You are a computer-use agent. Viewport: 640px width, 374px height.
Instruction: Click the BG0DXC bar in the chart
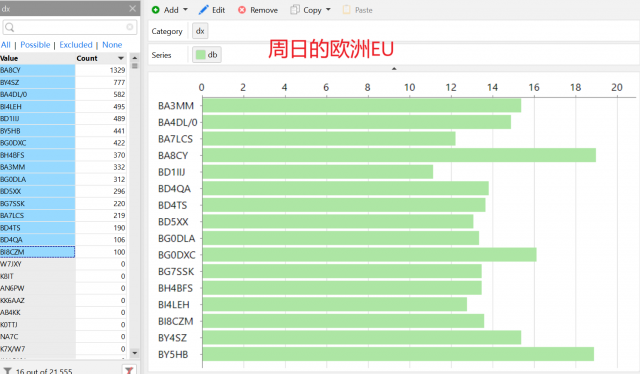(x=369, y=255)
